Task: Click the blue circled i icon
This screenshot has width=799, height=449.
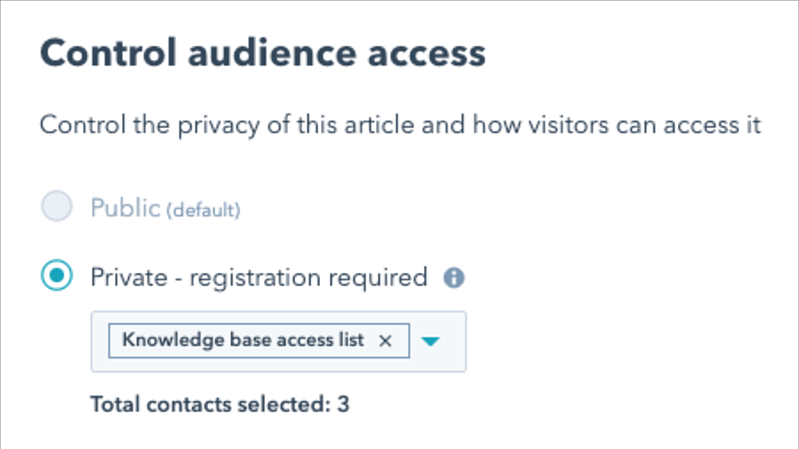Action: pos(454,278)
